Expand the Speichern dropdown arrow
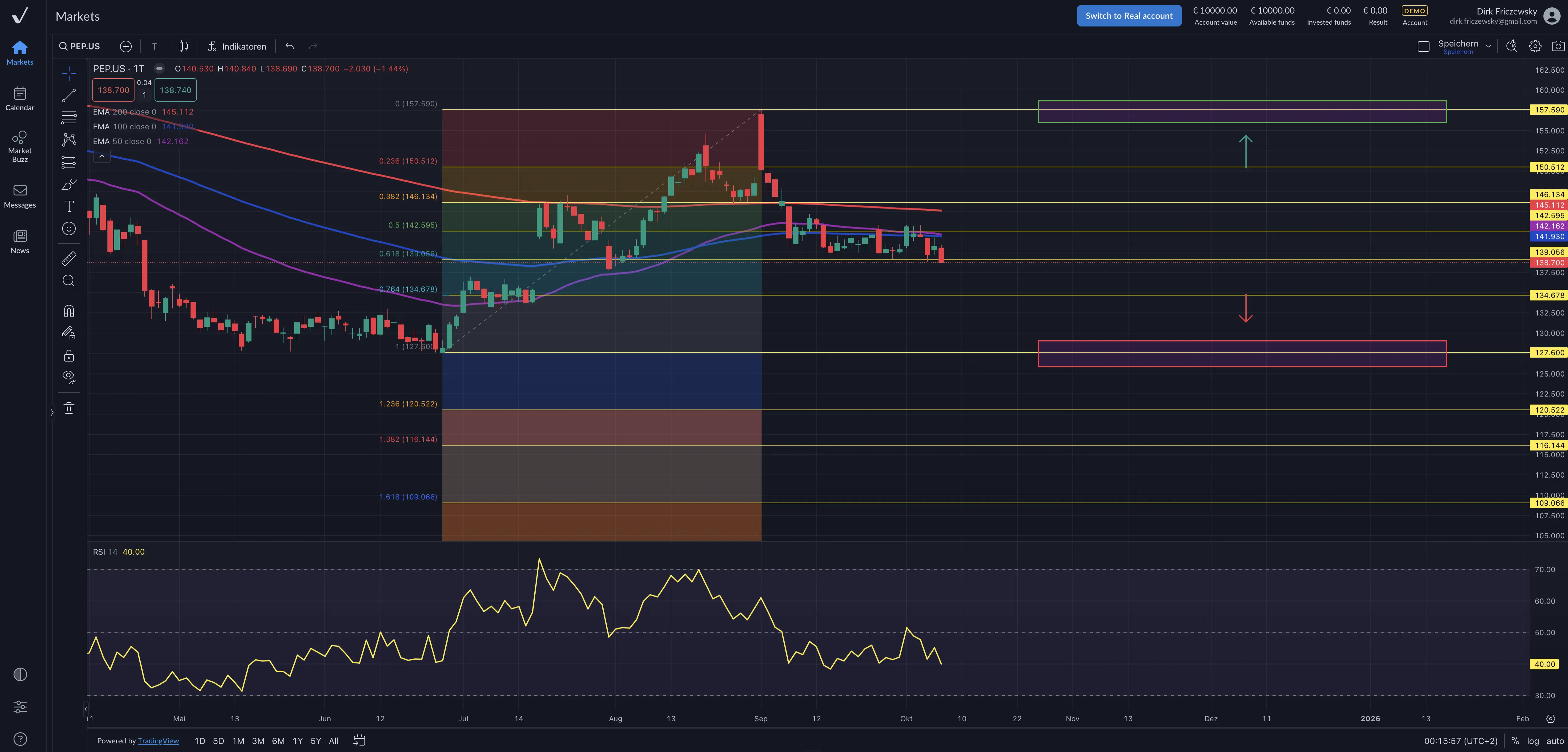 (x=1488, y=46)
